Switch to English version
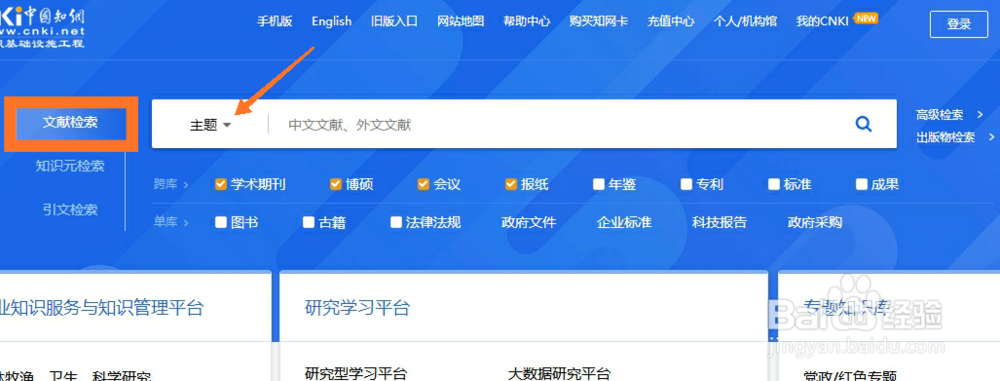 pyautogui.click(x=332, y=21)
